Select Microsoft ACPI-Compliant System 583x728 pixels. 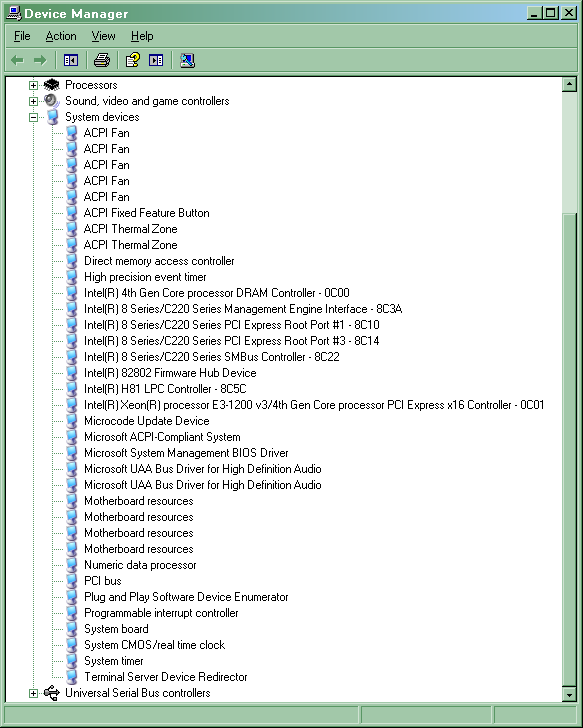pyautogui.click(x=162, y=437)
